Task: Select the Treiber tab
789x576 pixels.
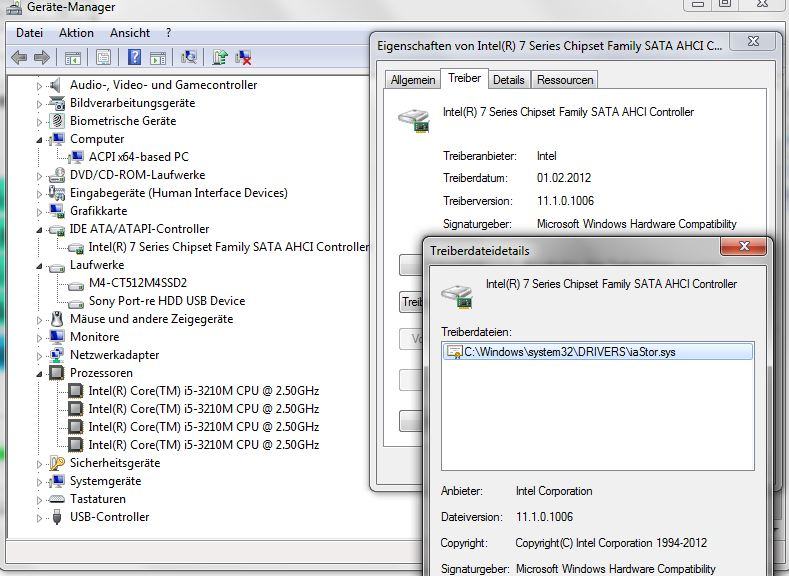Action: click(x=464, y=78)
